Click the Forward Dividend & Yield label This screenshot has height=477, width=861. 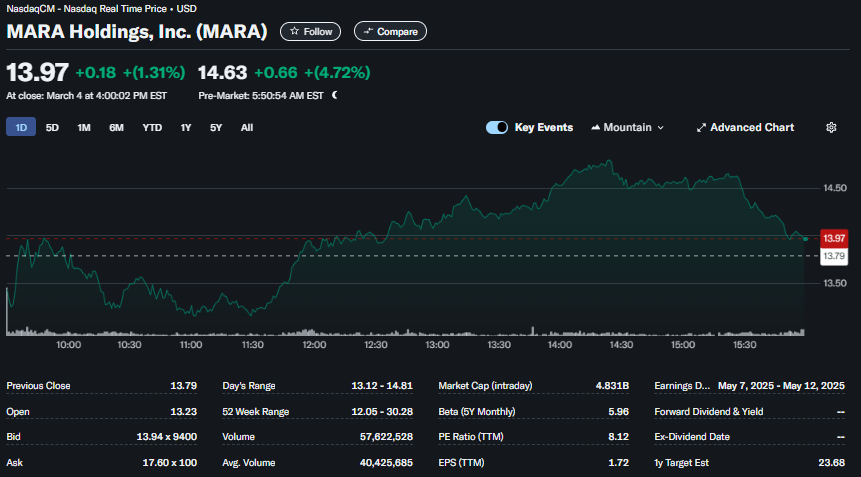pyautogui.click(x=708, y=412)
